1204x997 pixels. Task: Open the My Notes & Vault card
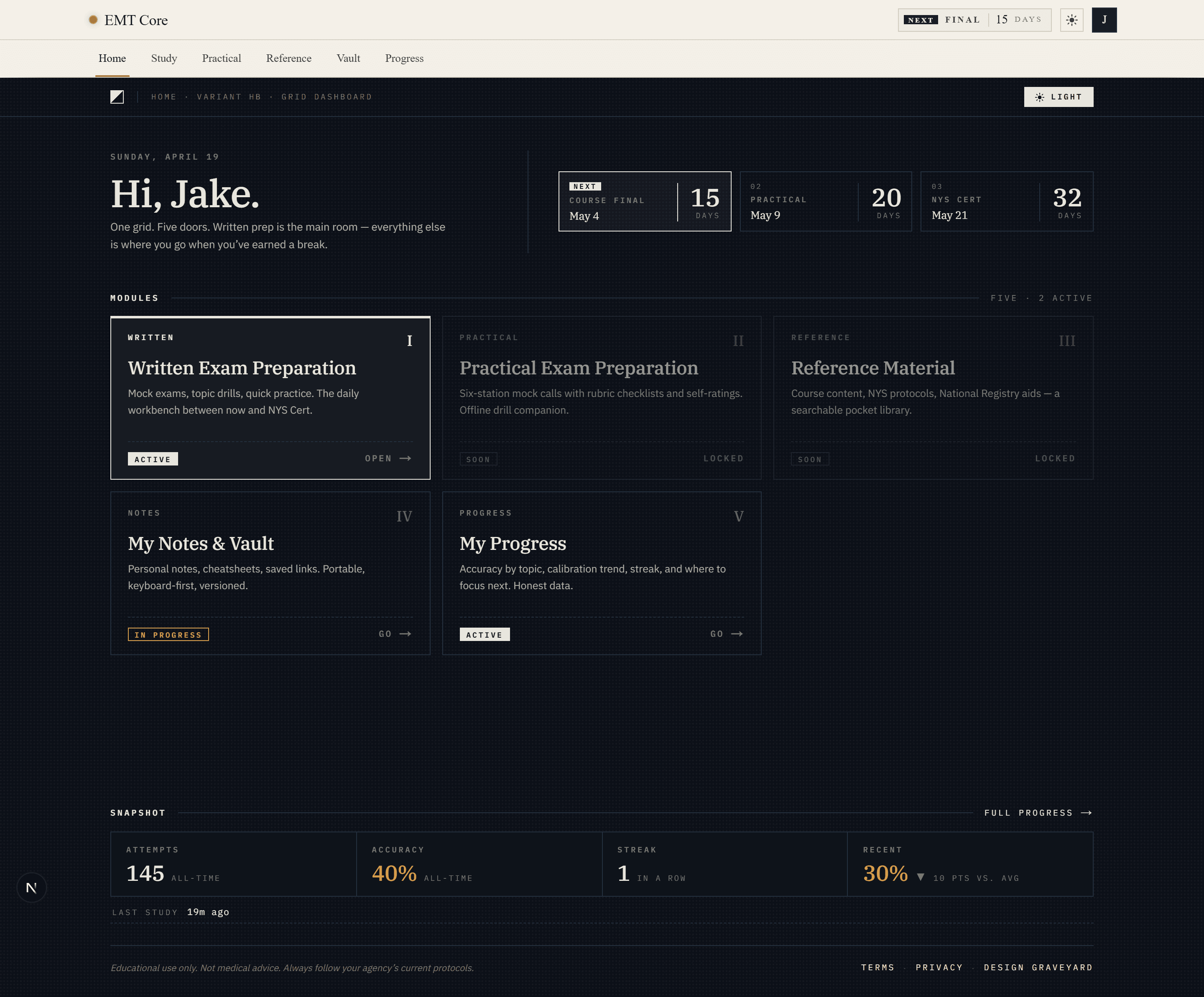click(270, 573)
